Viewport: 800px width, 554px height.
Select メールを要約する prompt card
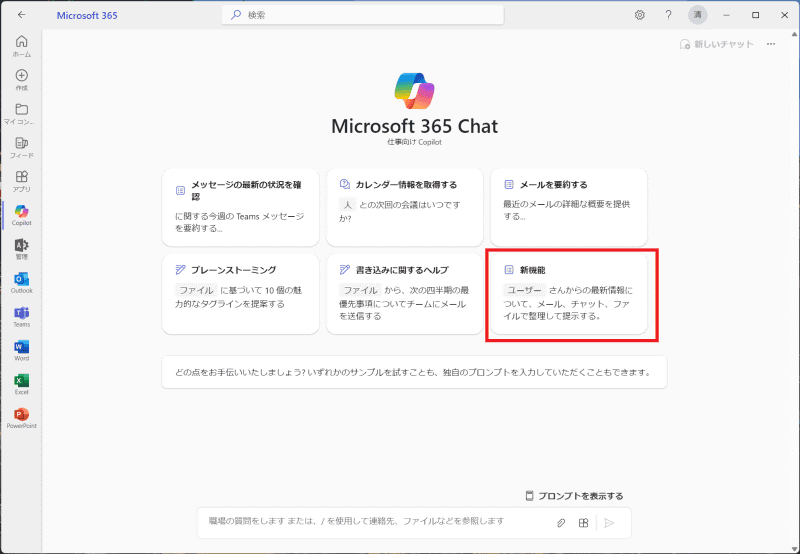(x=569, y=208)
